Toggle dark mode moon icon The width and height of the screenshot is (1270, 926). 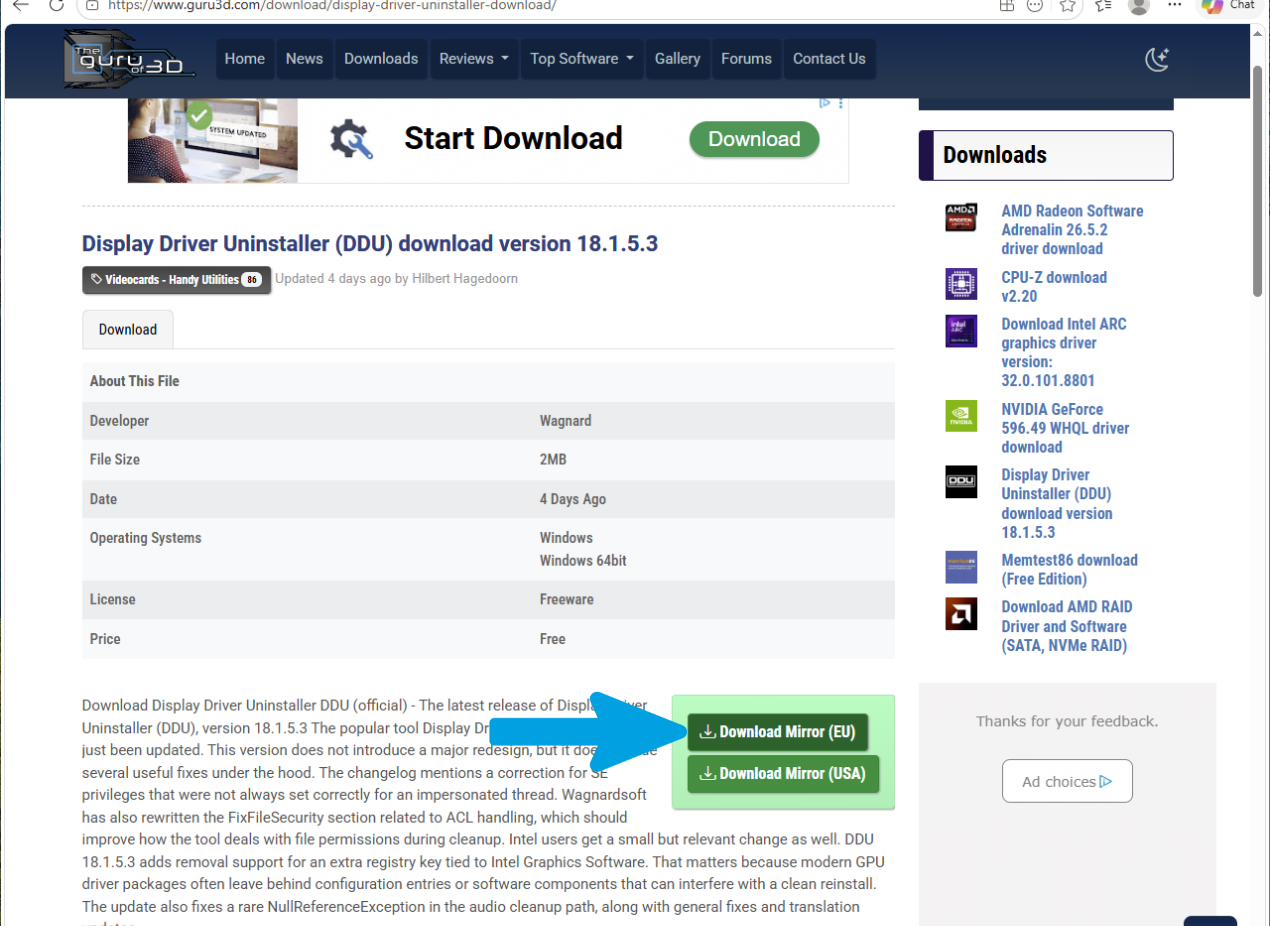coord(1157,59)
